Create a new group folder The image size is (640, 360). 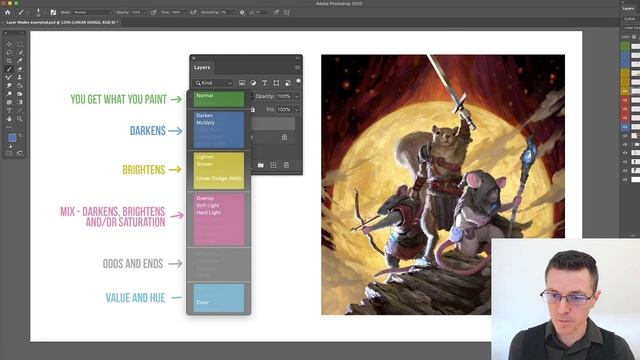click(260, 165)
